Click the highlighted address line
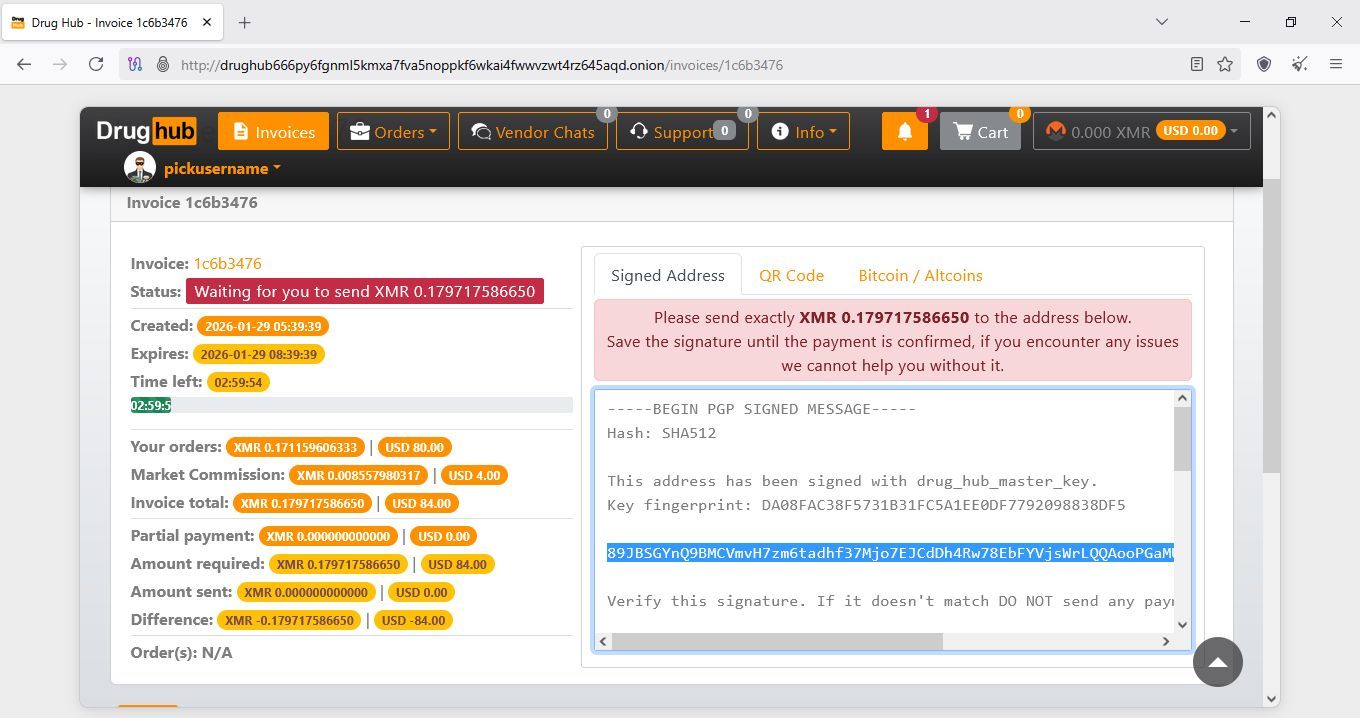 [890, 553]
